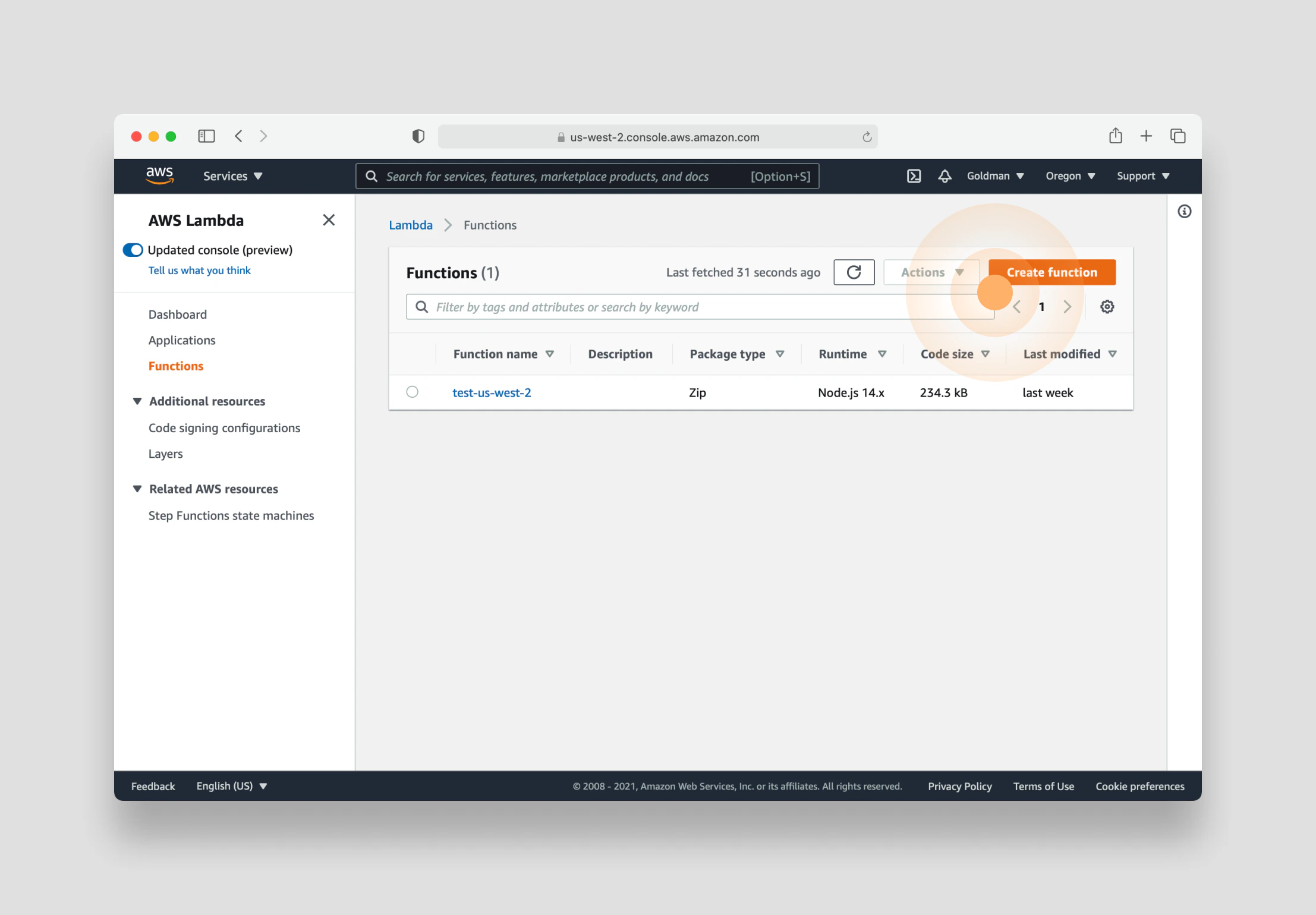The width and height of the screenshot is (1316, 915).
Task: Collapse Additional resources section
Action: click(137, 401)
